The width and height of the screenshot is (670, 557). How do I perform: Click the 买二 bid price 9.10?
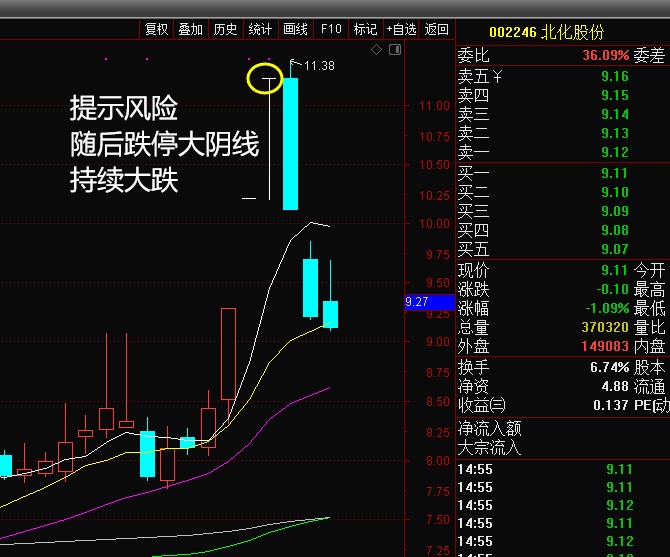[x=615, y=192]
